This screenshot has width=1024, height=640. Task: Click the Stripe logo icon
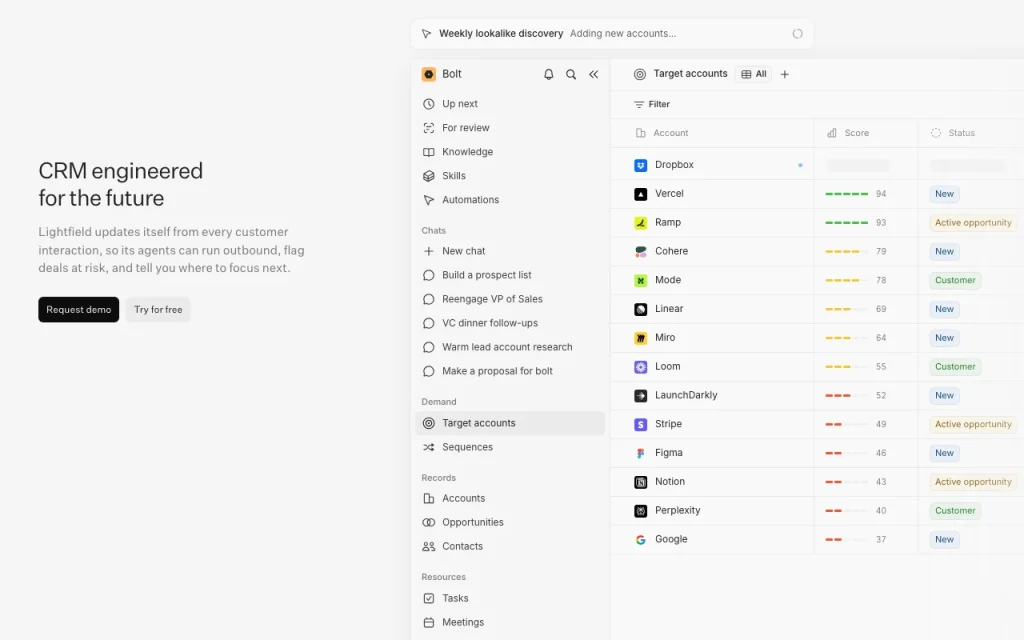tap(641, 424)
